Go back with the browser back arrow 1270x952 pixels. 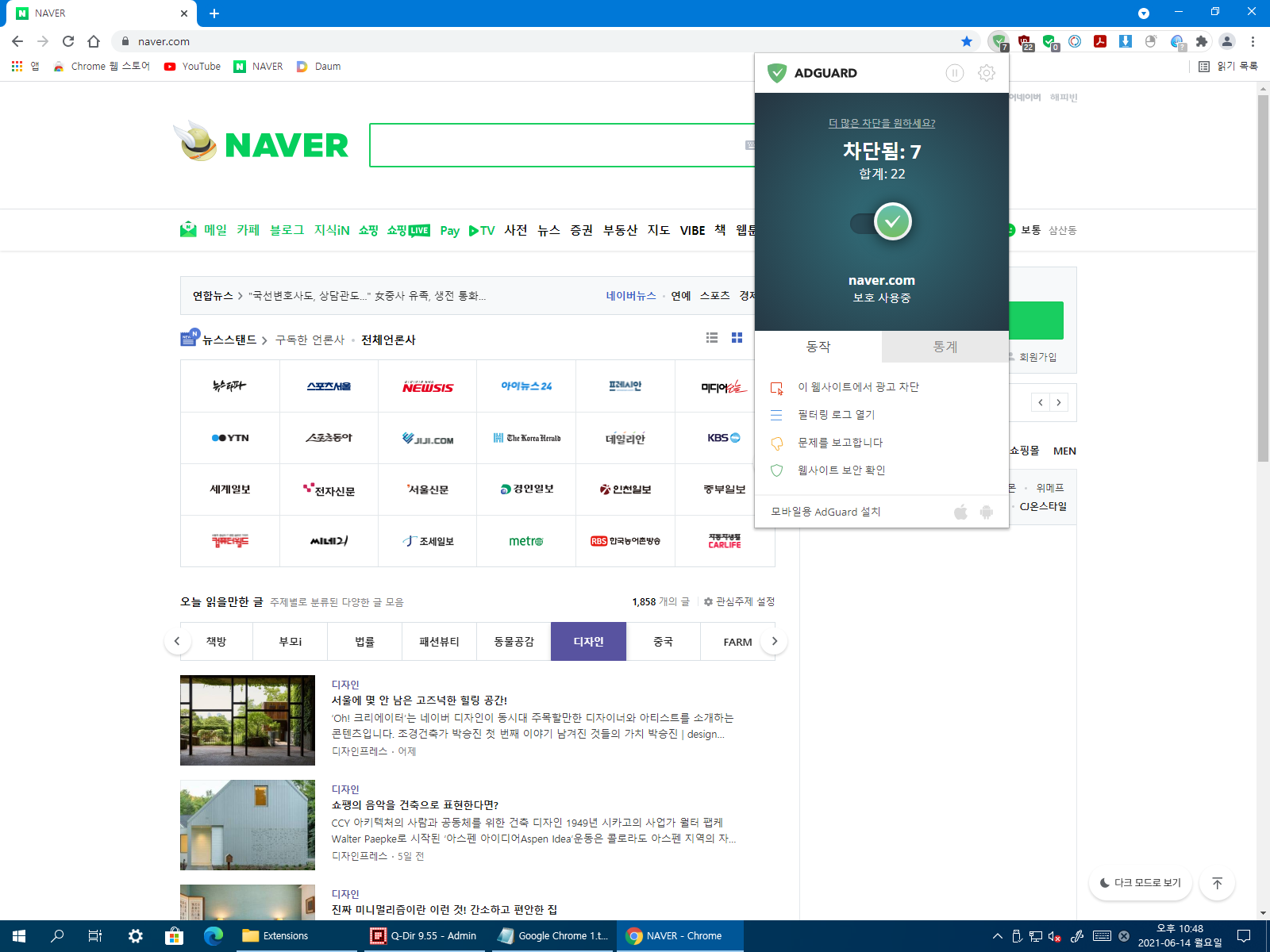coord(17,41)
